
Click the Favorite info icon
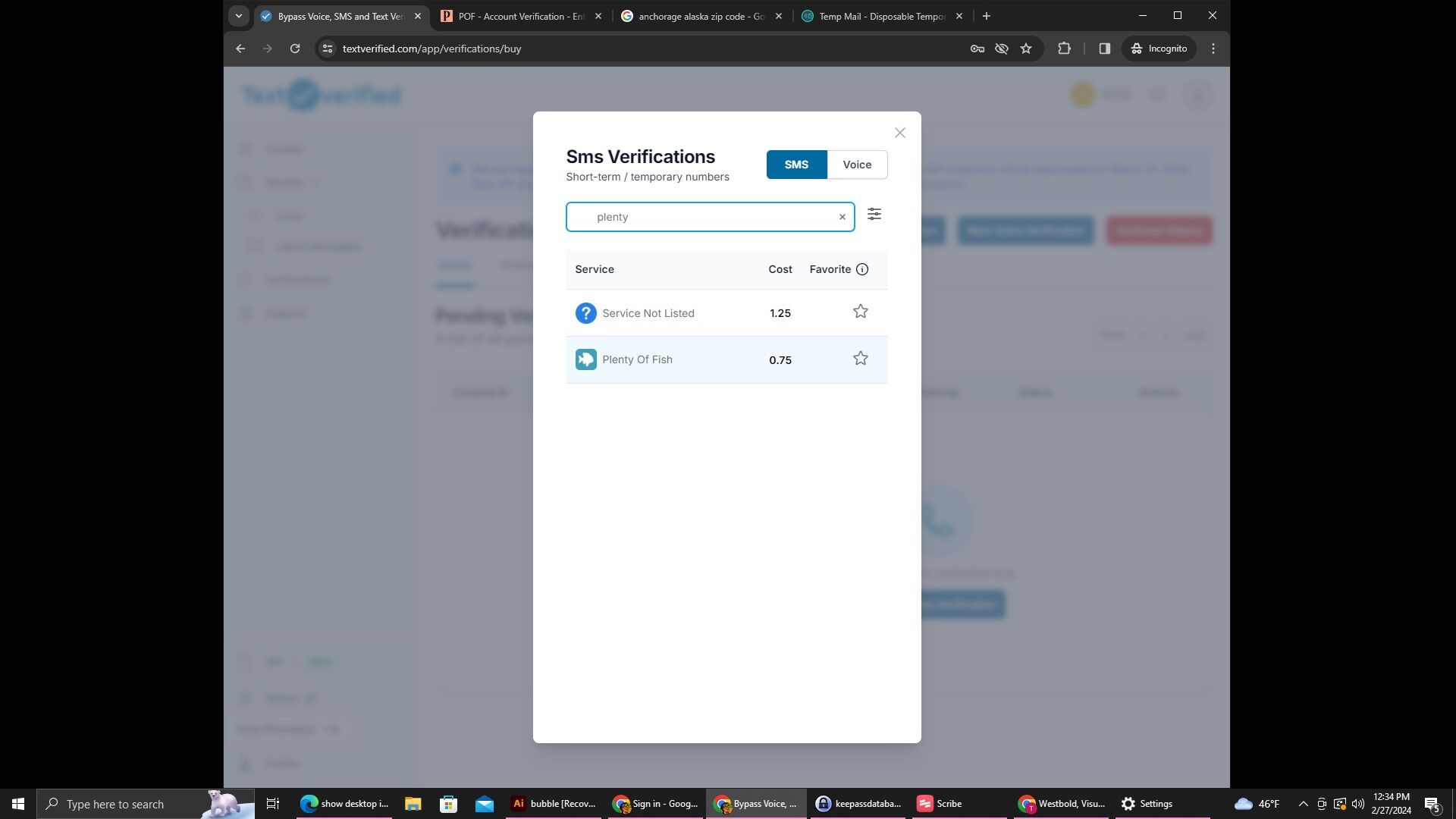point(862,269)
